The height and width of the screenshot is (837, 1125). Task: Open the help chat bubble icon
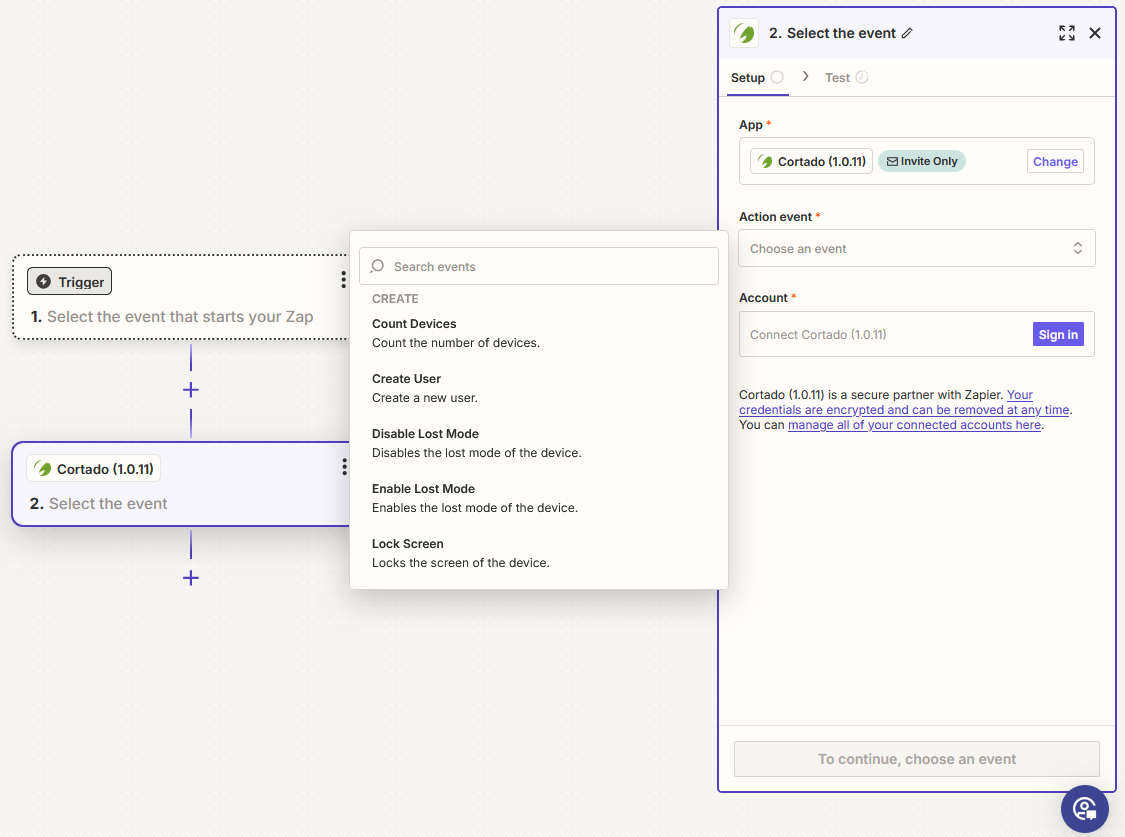pyautogui.click(x=1085, y=809)
